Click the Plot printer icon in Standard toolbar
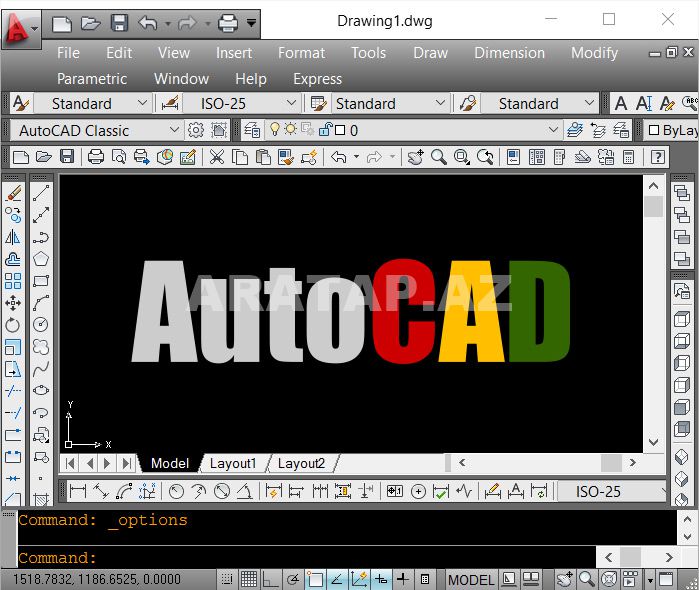This screenshot has width=699, height=590. [95, 157]
